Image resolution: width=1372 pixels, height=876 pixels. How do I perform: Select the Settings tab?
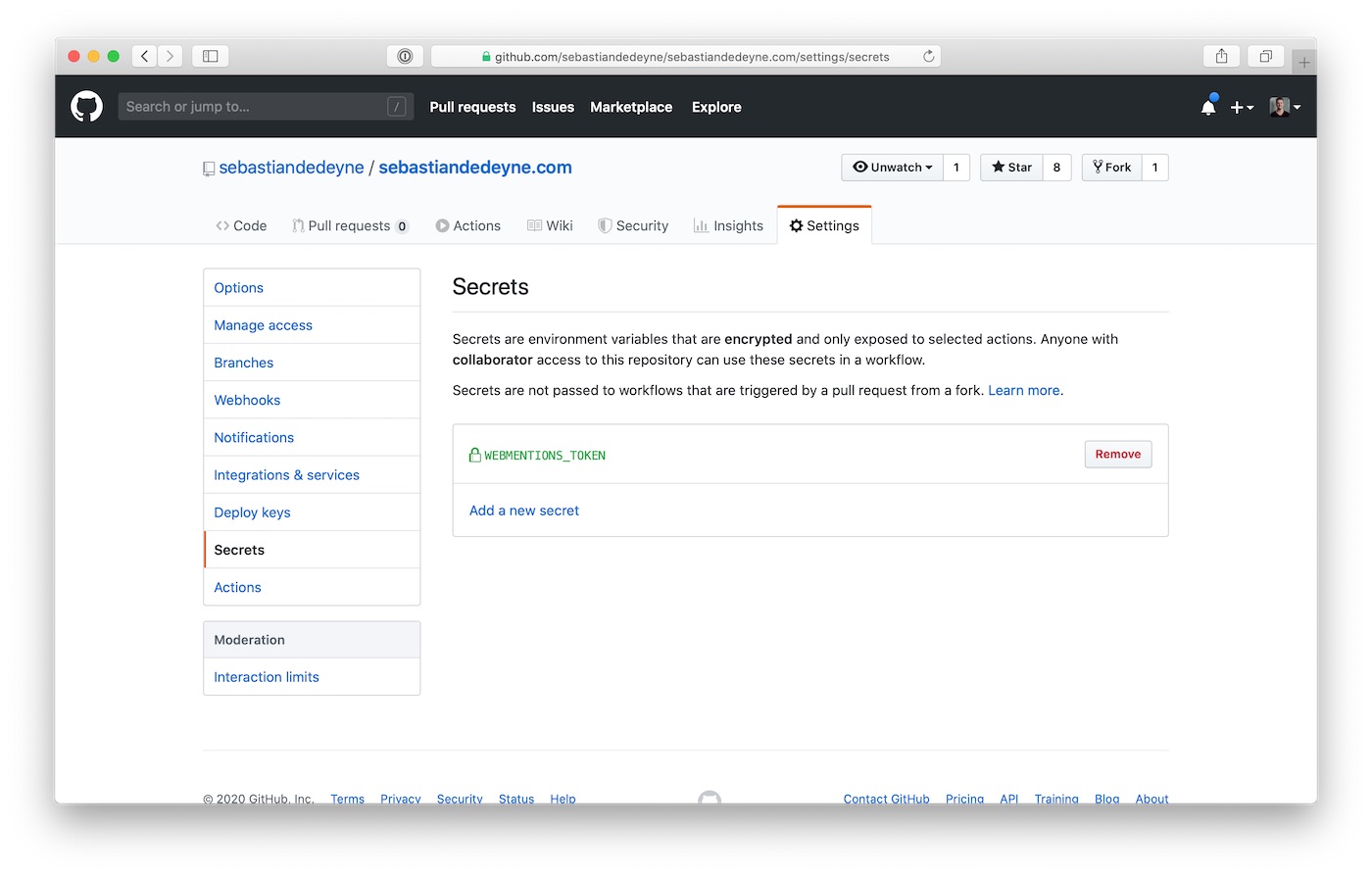[824, 225]
